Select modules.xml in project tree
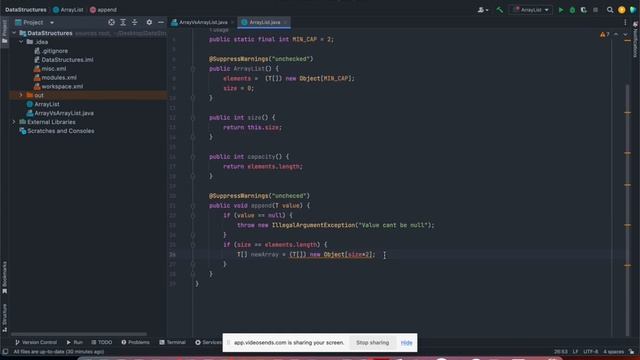Image resolution: width=640 pixels, height=360 pixels. [x=55, y=78]
